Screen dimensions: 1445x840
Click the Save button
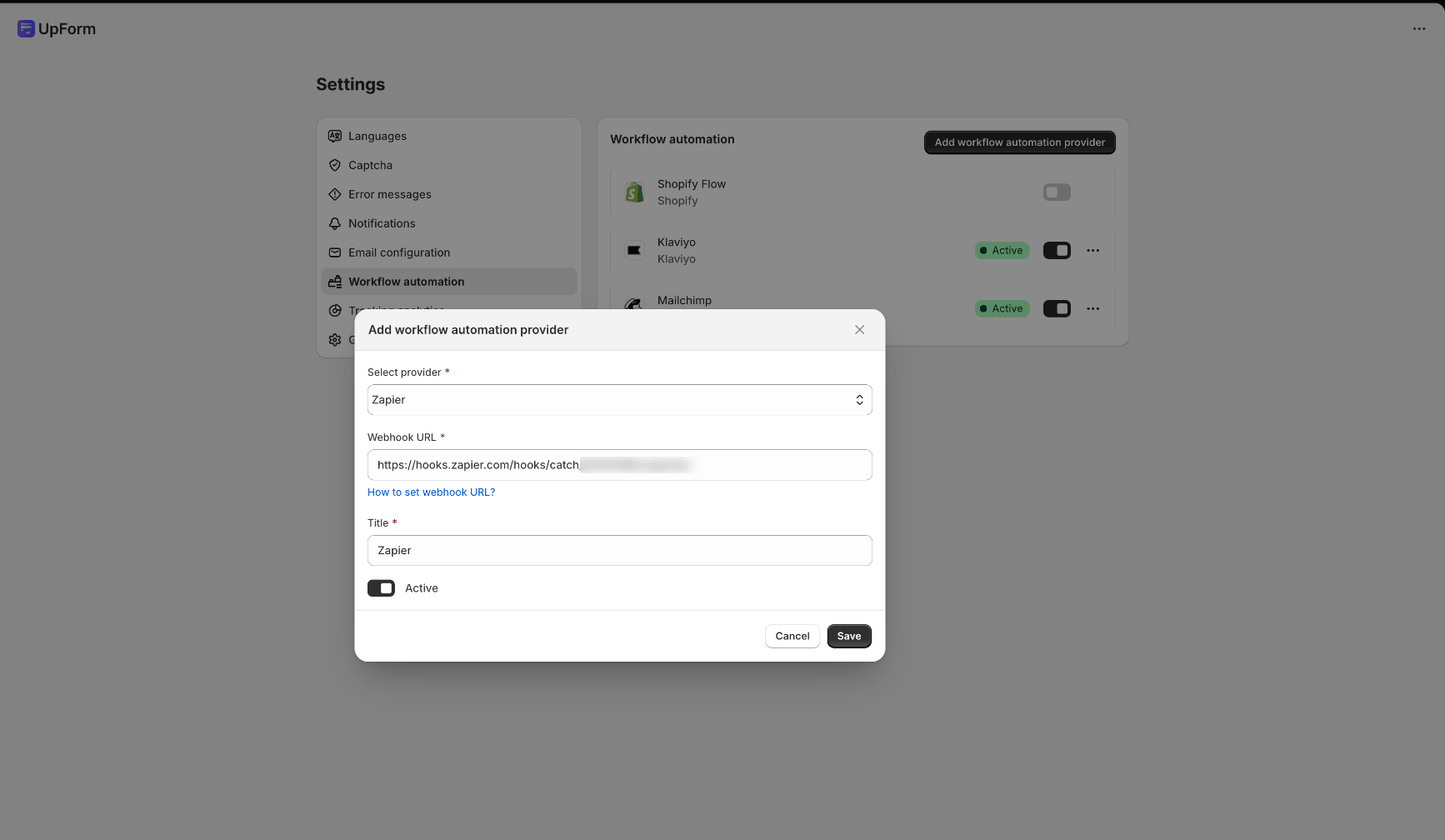pos(849,636)
